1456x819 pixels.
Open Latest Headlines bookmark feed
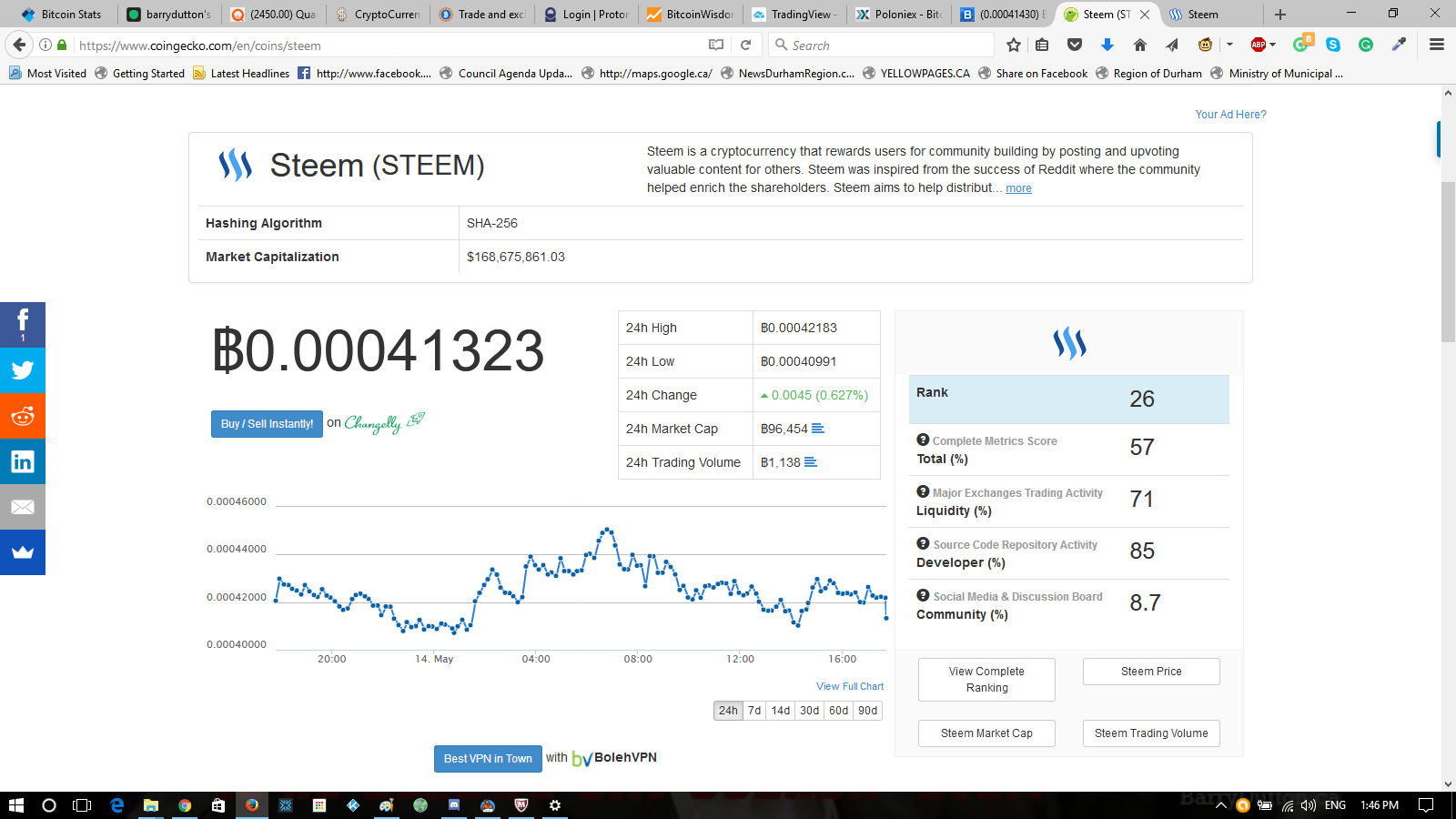pyautogui.click(x=241, y=74)
